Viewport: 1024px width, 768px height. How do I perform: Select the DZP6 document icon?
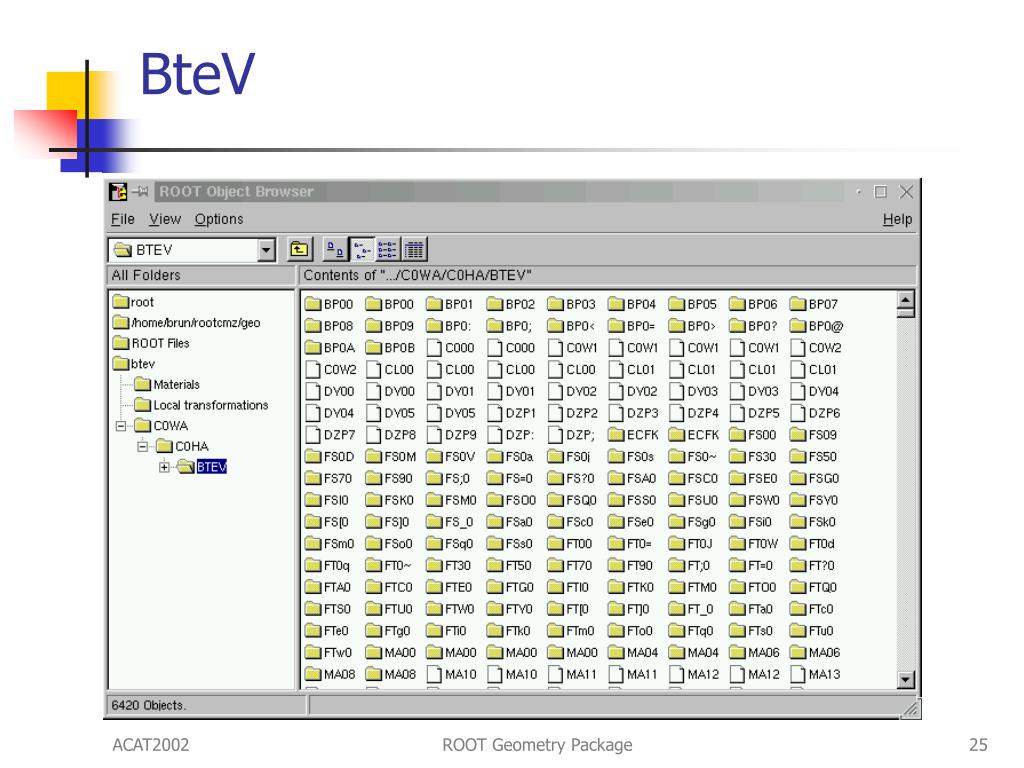tap(798, 413)
